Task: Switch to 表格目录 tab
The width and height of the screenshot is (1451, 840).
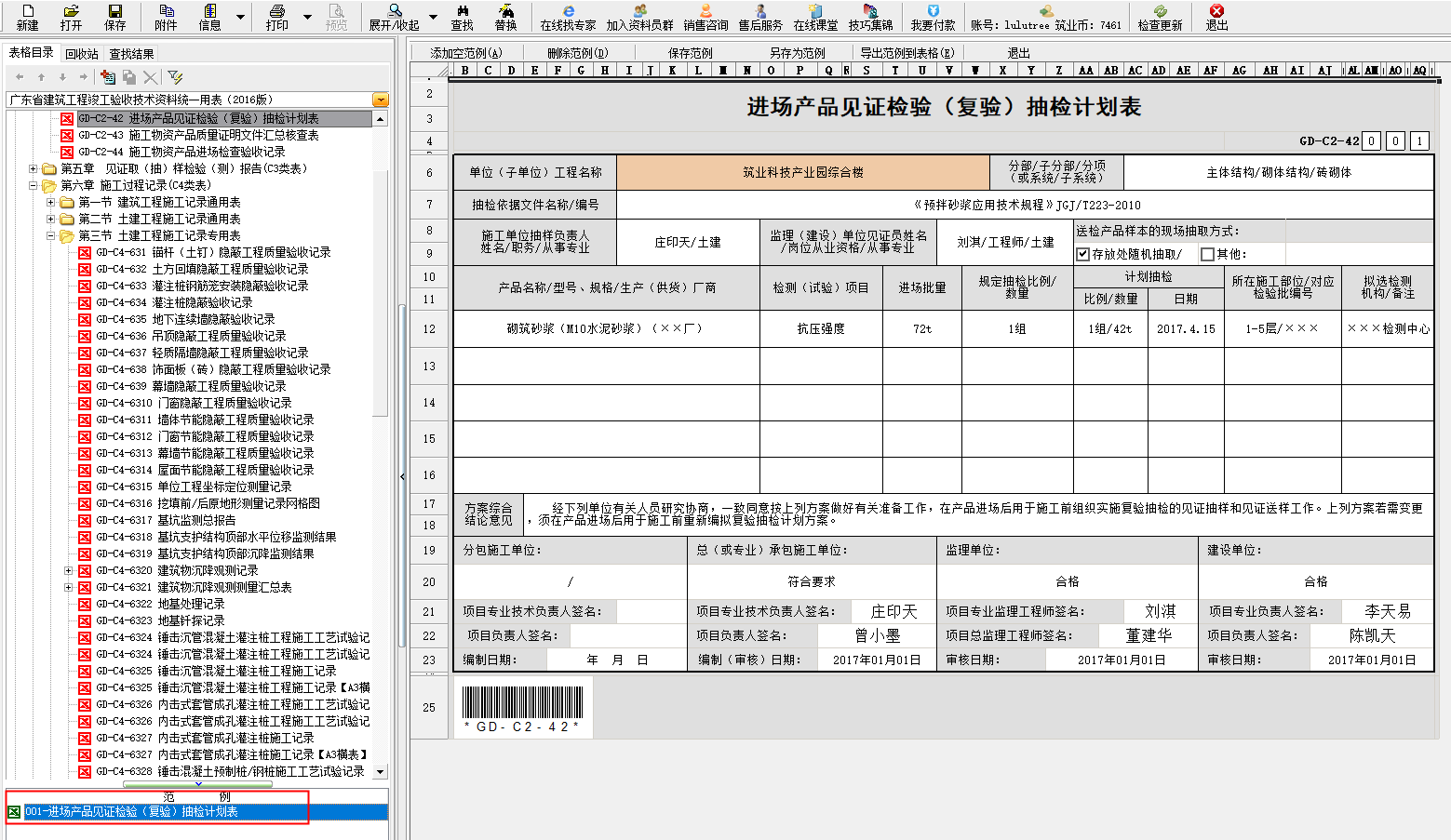Action: (x=31, y=52)
